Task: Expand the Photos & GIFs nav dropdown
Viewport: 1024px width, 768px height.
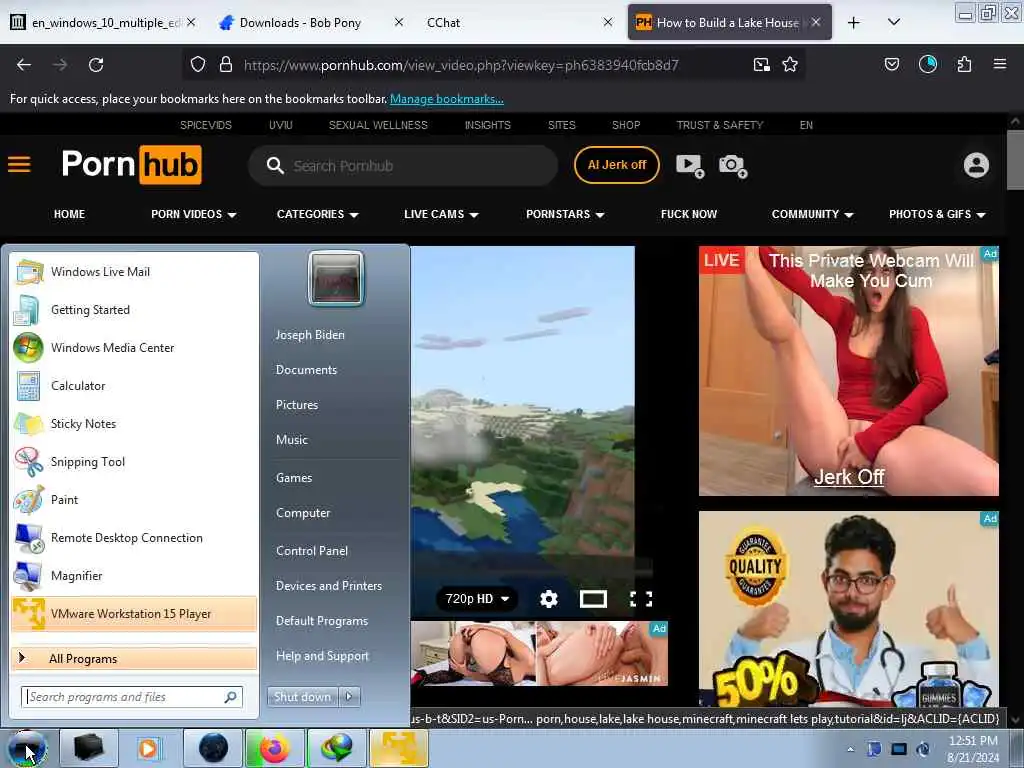Action: 937,214
